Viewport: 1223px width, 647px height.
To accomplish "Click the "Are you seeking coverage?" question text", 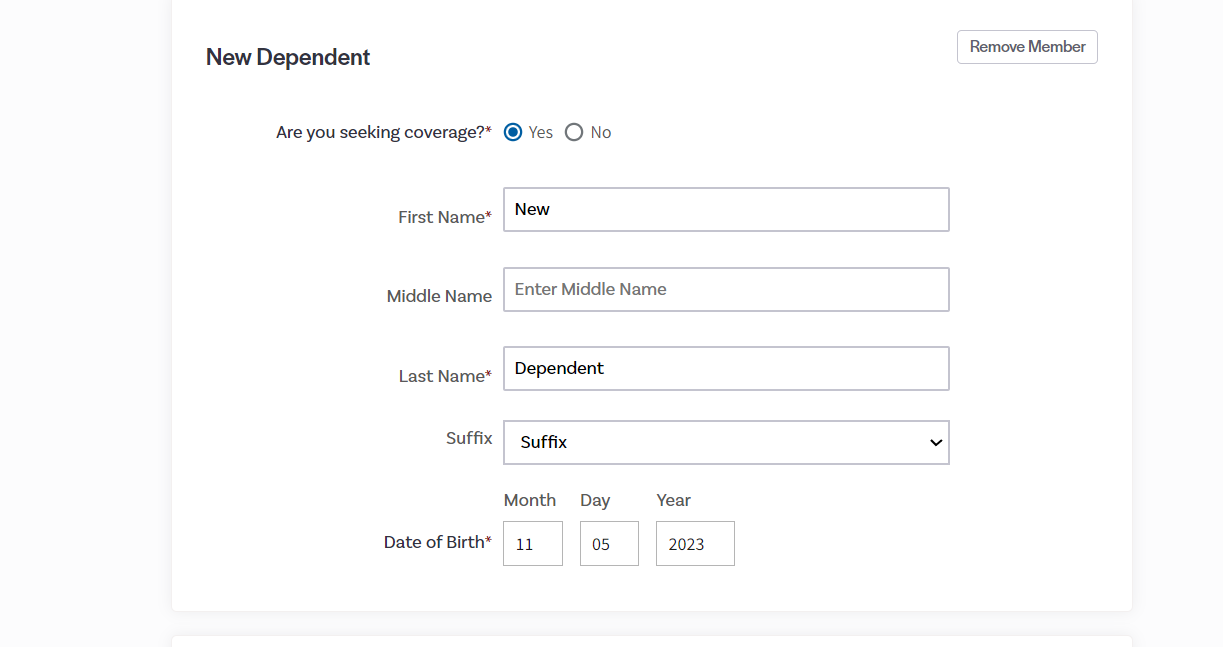I will [380, 132].
